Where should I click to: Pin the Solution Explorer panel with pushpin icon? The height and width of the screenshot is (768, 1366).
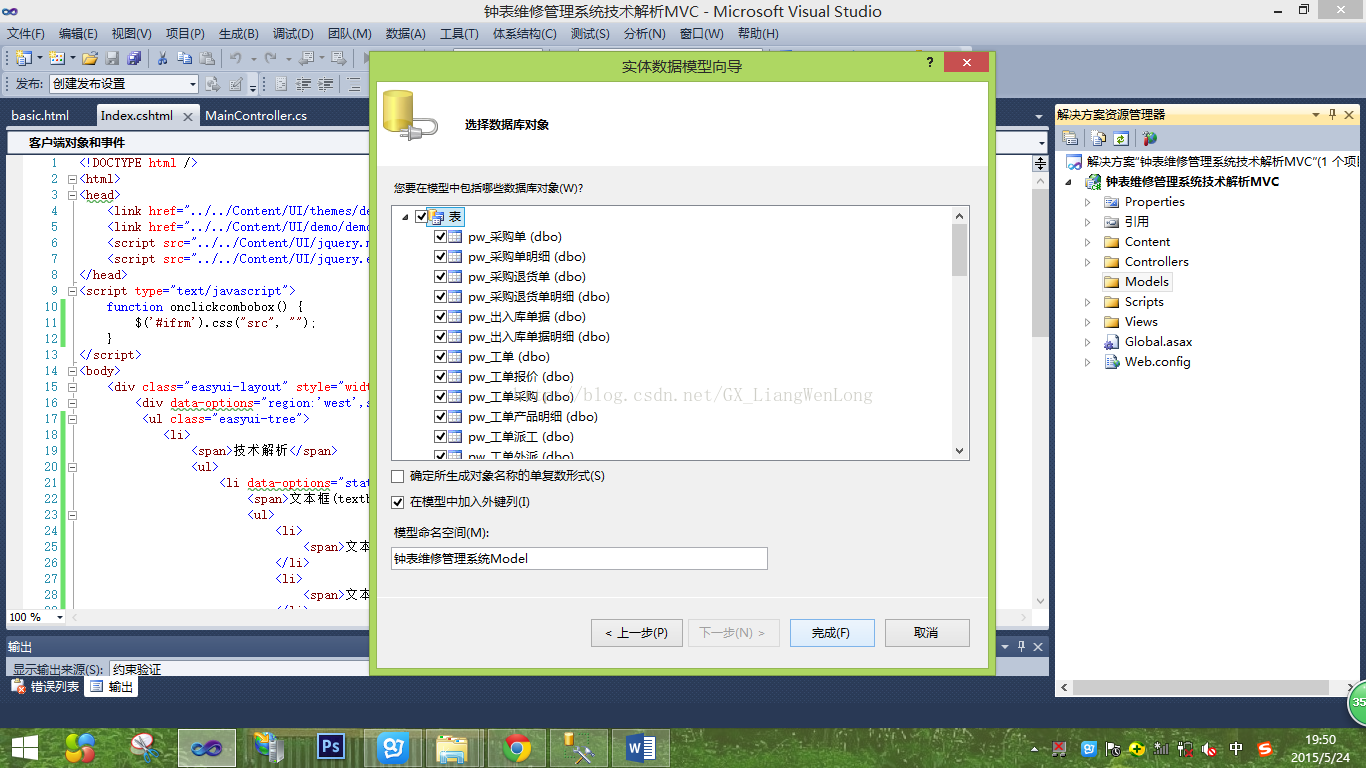[x=1332, y=115]
